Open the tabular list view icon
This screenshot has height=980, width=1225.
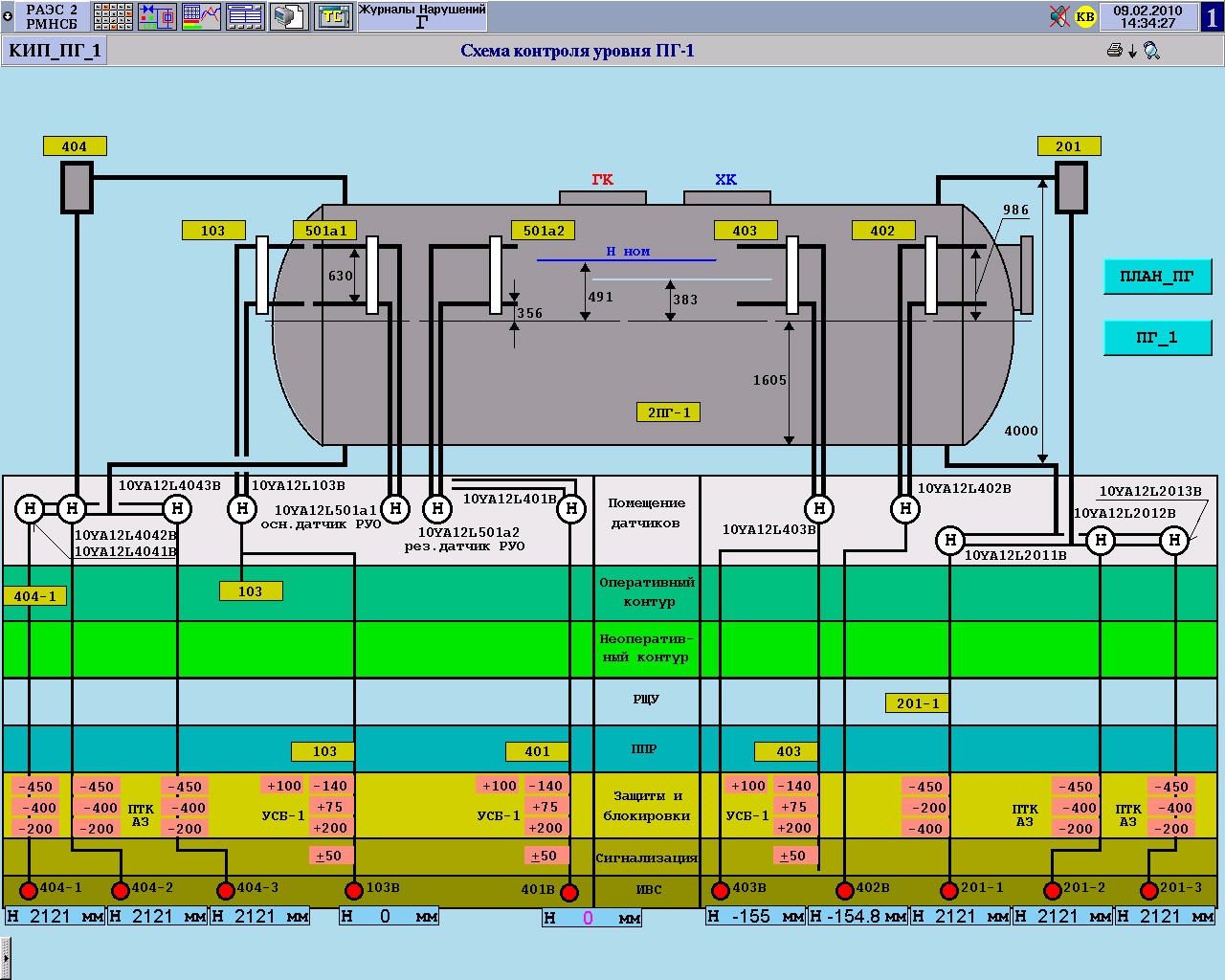pyautogui.click(x=245, y=16)
